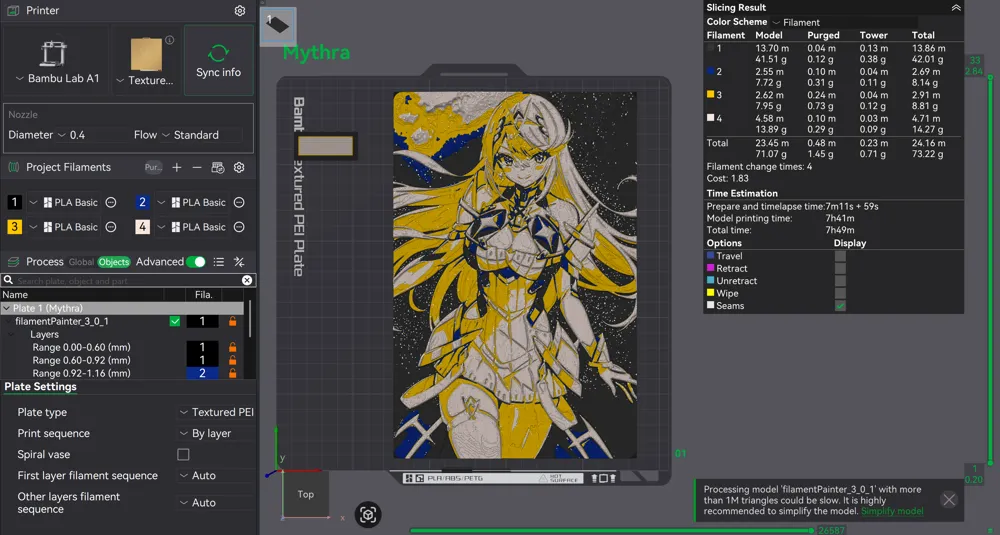Click the textured plate preview image
Image resolution: width=1000 pixels, height=535 pixels.
click(147, 54)
